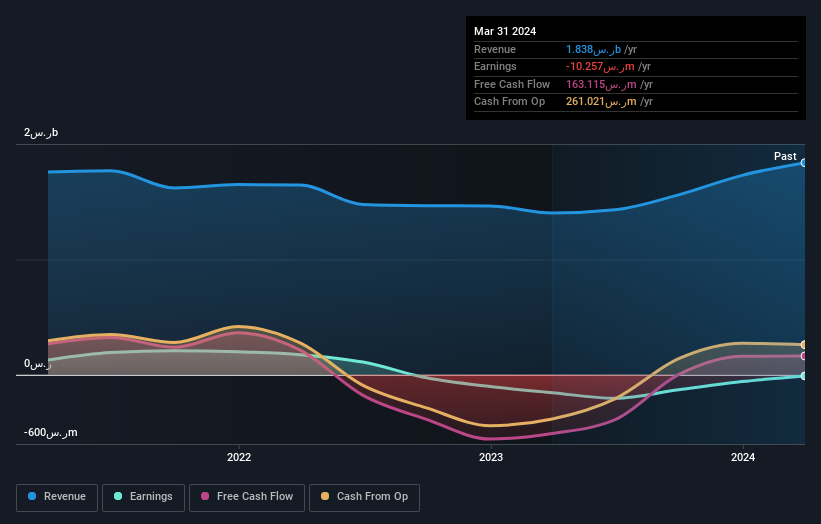Click the -600 y-axis label

[50, 432]
